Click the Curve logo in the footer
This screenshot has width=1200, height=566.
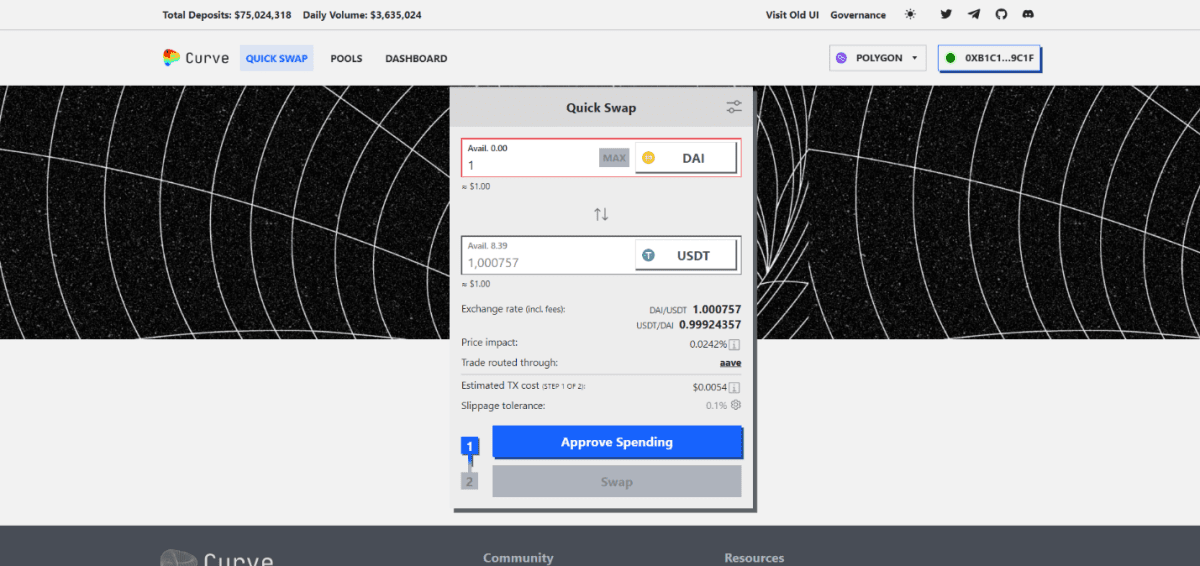tap(217, 557)
